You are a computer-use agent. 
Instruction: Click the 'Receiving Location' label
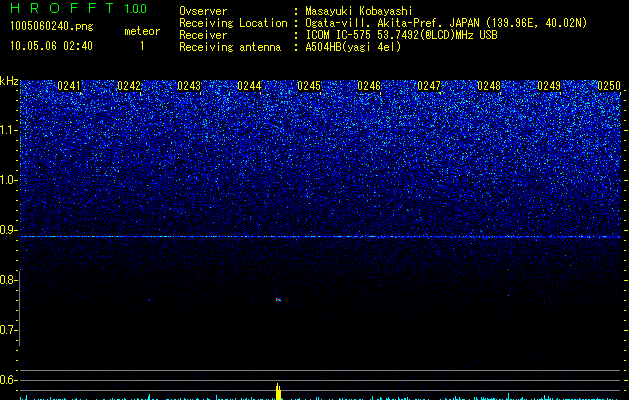coord(233,23)
